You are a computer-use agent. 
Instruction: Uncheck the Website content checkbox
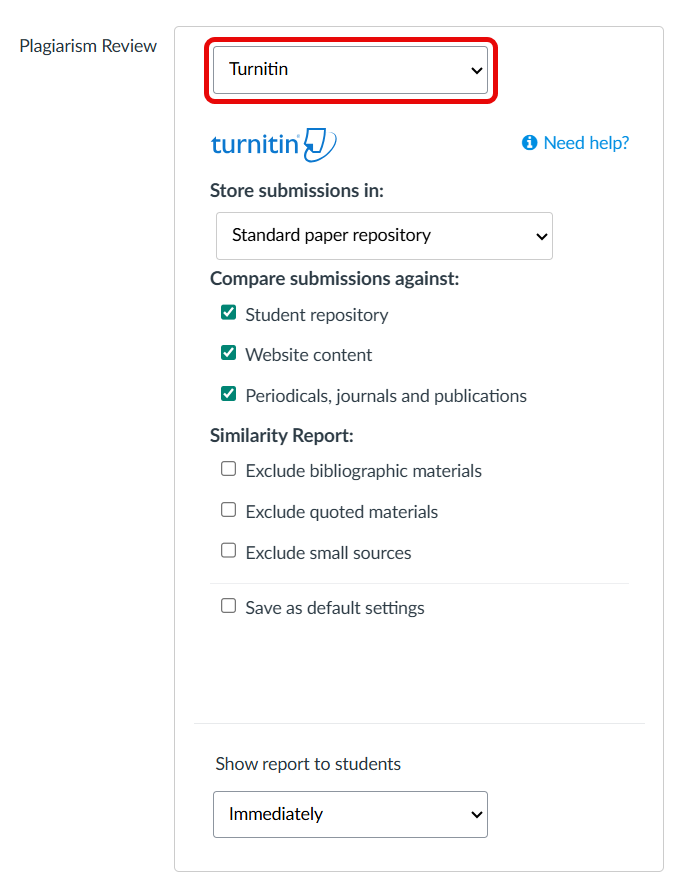click(x=229, y=353)
